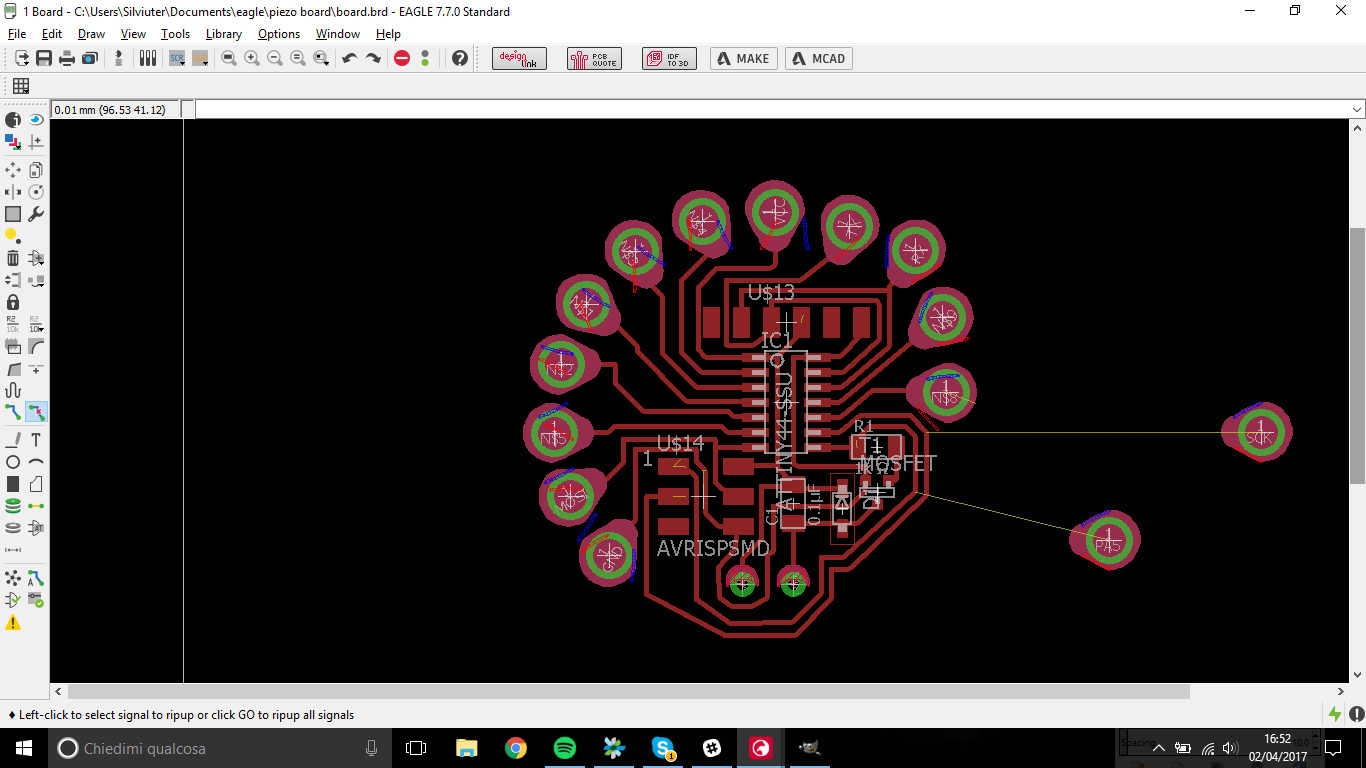Select the Route tool
The width and height of the screenshot is (1366, 768).
pyautogui.click(x=13, y=412)
